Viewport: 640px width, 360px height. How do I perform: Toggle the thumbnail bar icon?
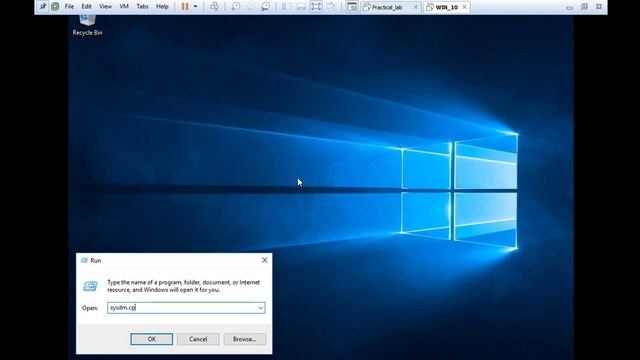point(301,7)
